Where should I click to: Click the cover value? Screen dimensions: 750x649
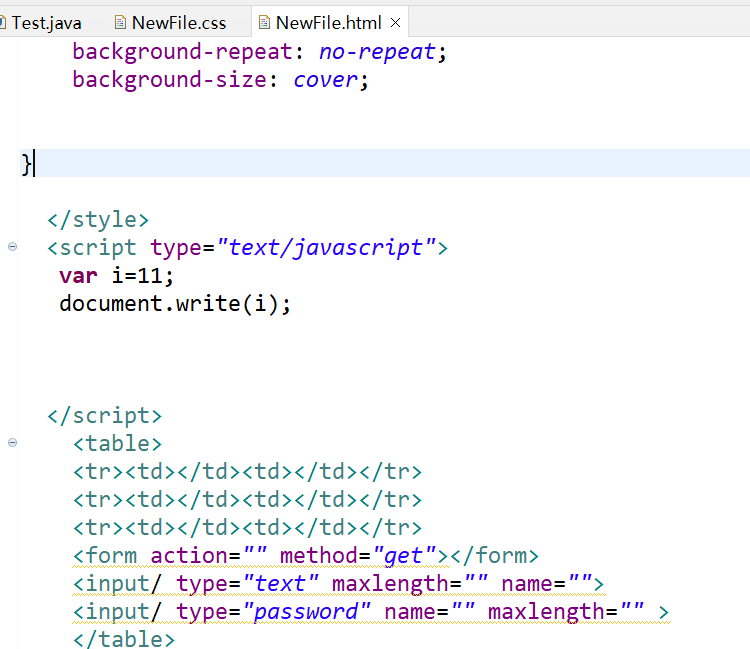click(x=325, y=79)
